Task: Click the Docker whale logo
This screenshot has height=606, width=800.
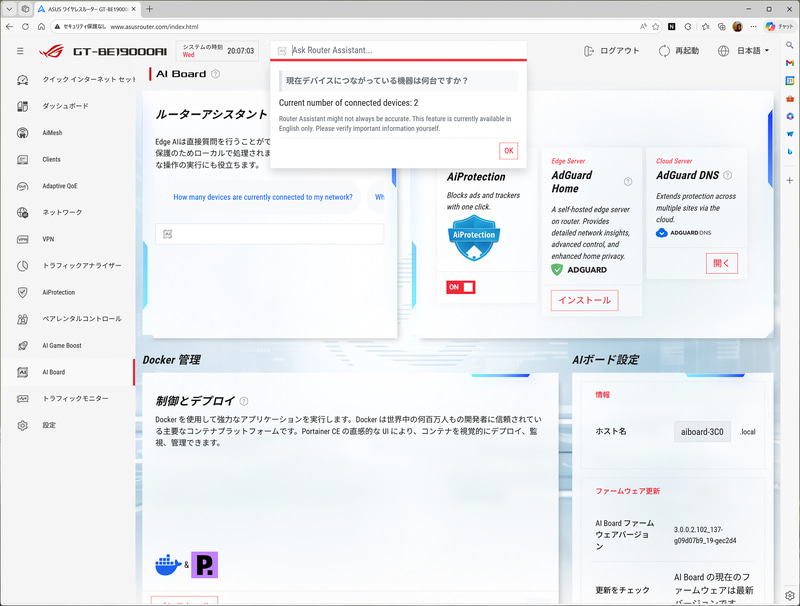Action: 168,565
